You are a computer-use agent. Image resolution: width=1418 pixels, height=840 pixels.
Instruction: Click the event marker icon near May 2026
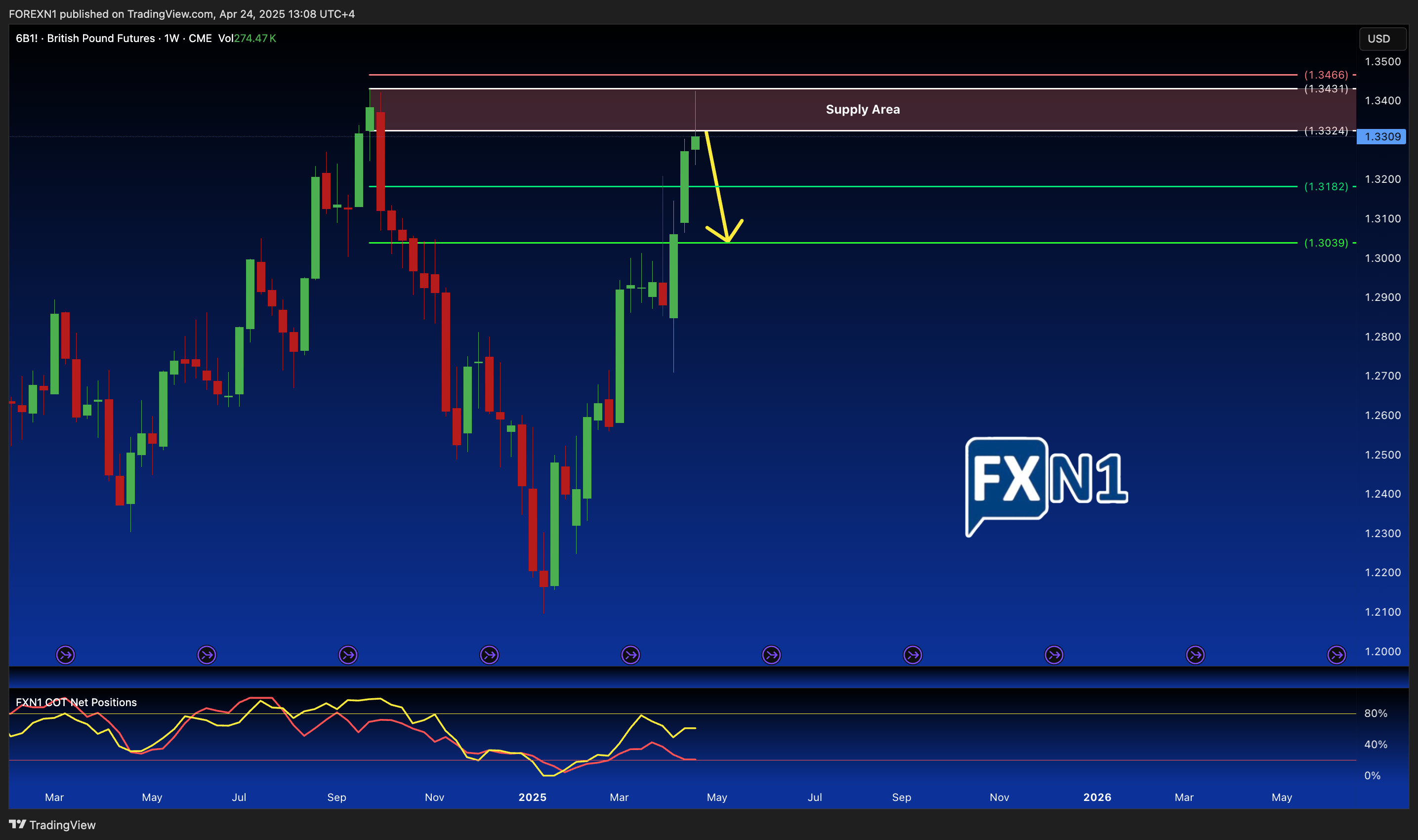(x=1336, y=655)
